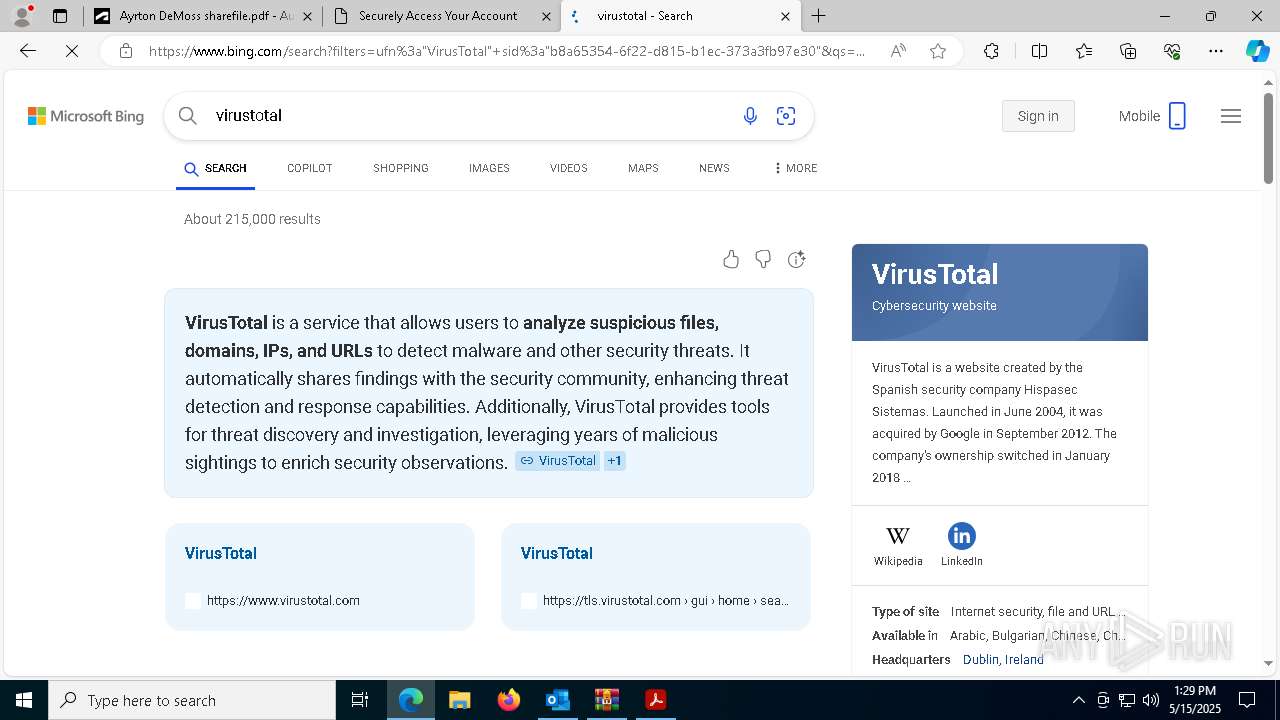The width and height of the screenshot is (1280, 720).
Task: Open LinkedIn profile icon
Action: [961, 536]
